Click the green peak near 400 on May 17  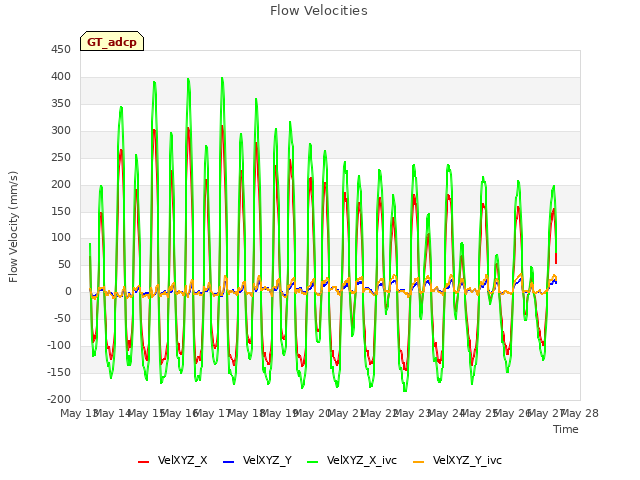[222, 78]
